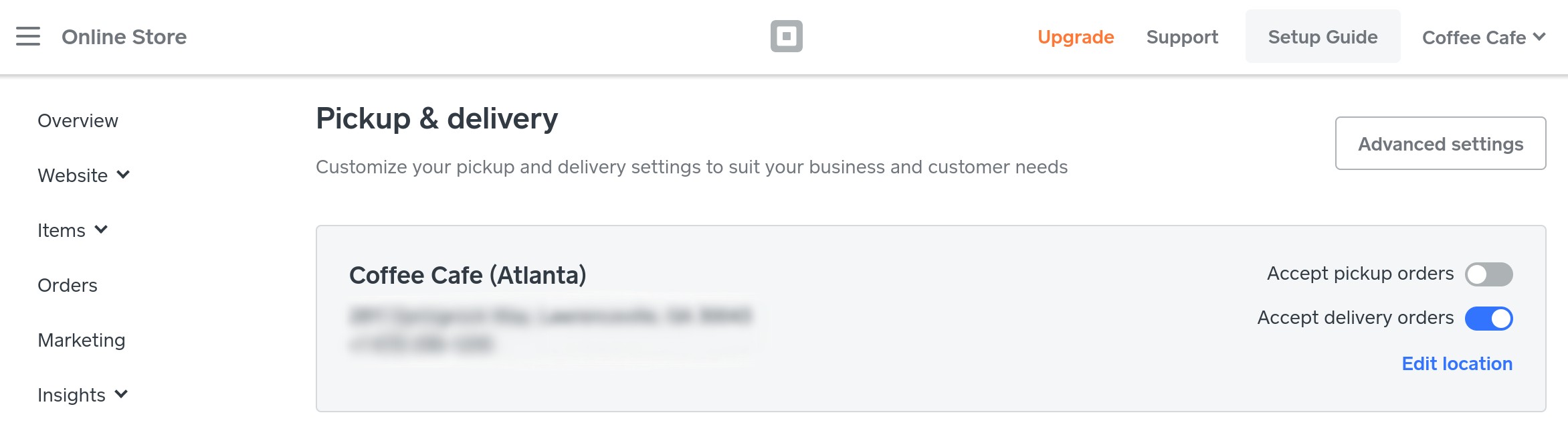Open the Coffee Cafe account dropdown

pos(1484,37)
